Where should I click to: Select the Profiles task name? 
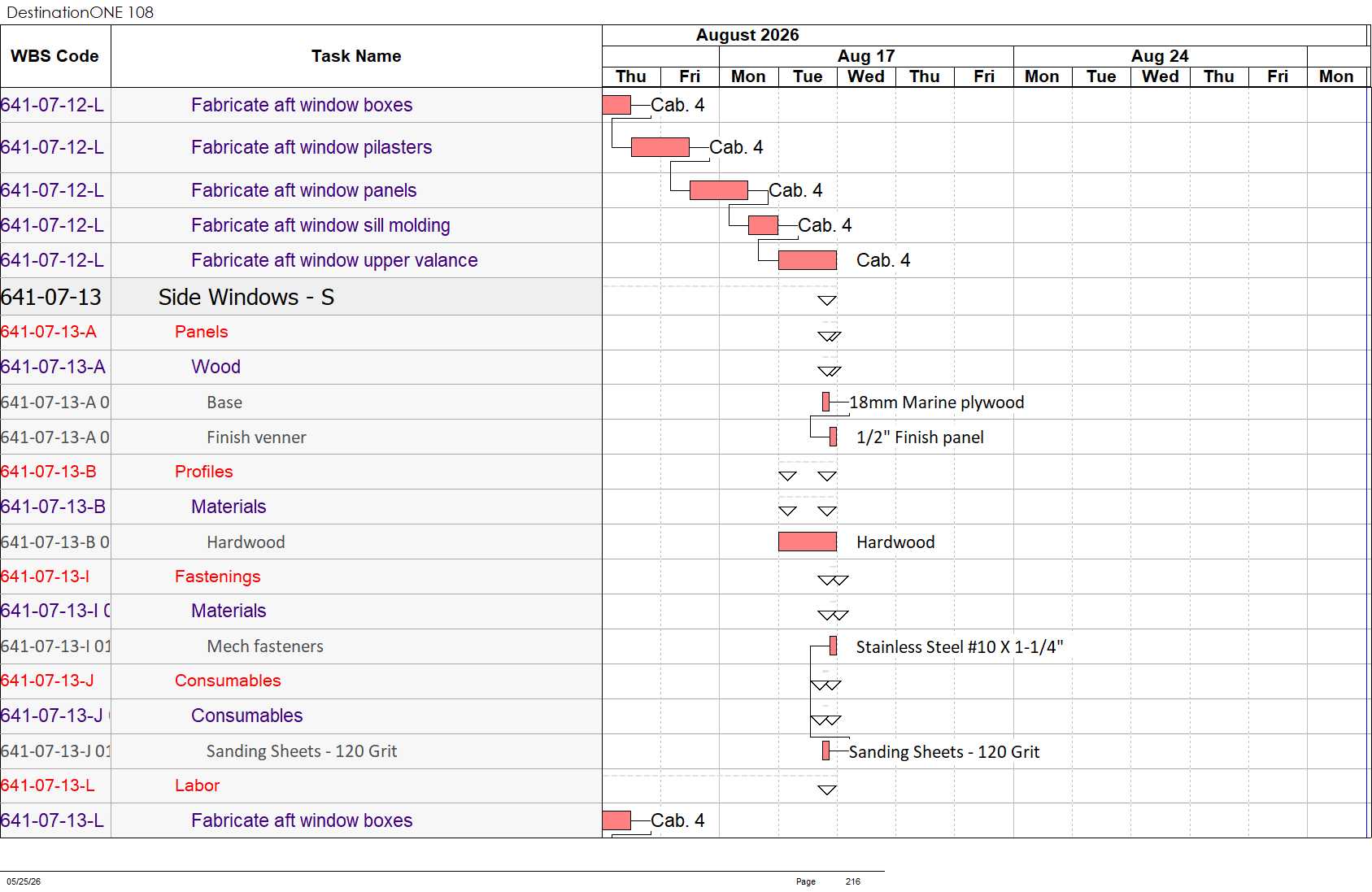tap(203, 472)
